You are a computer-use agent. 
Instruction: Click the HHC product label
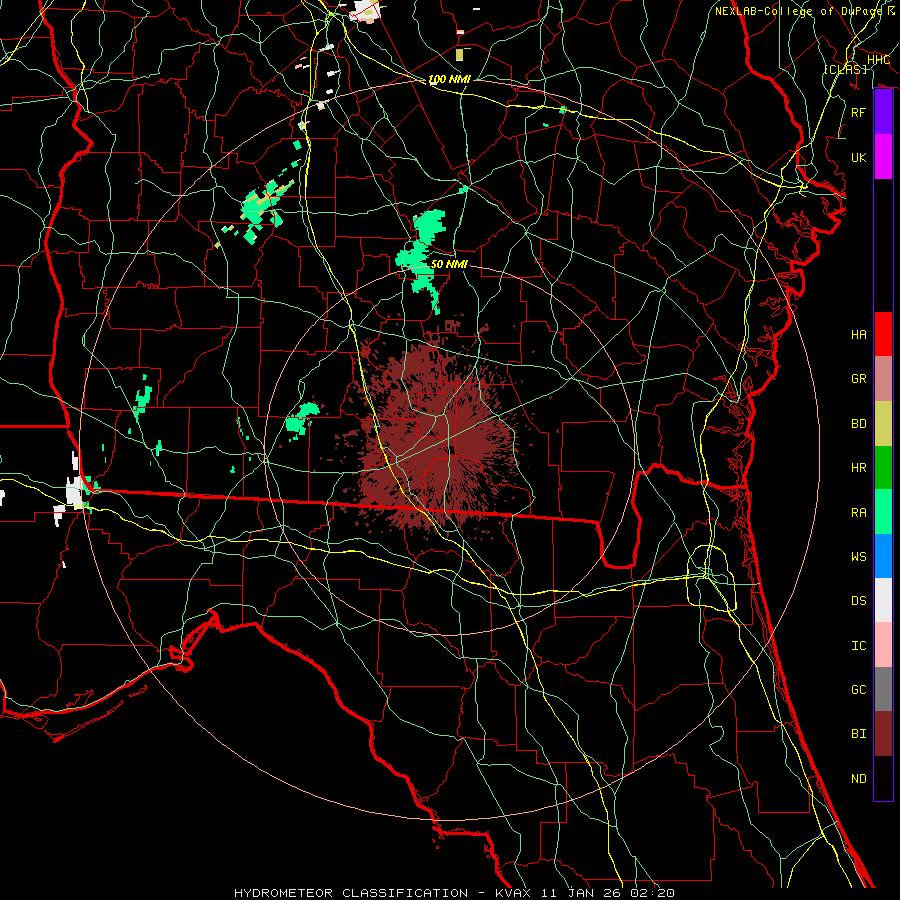coord(878,60)
